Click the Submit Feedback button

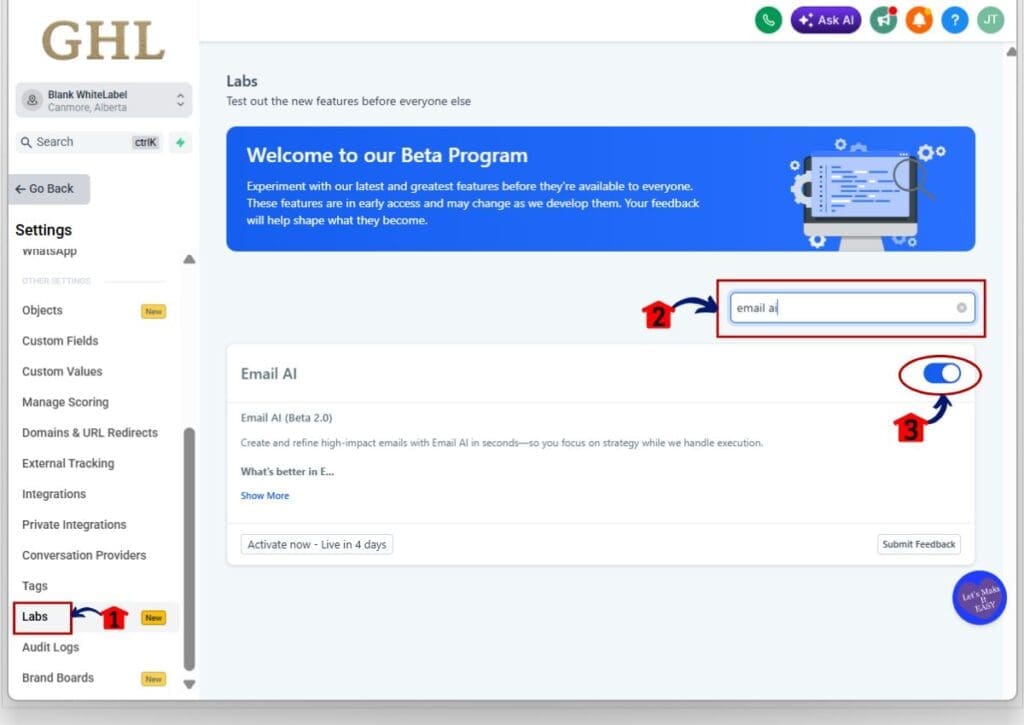point(918,544)
